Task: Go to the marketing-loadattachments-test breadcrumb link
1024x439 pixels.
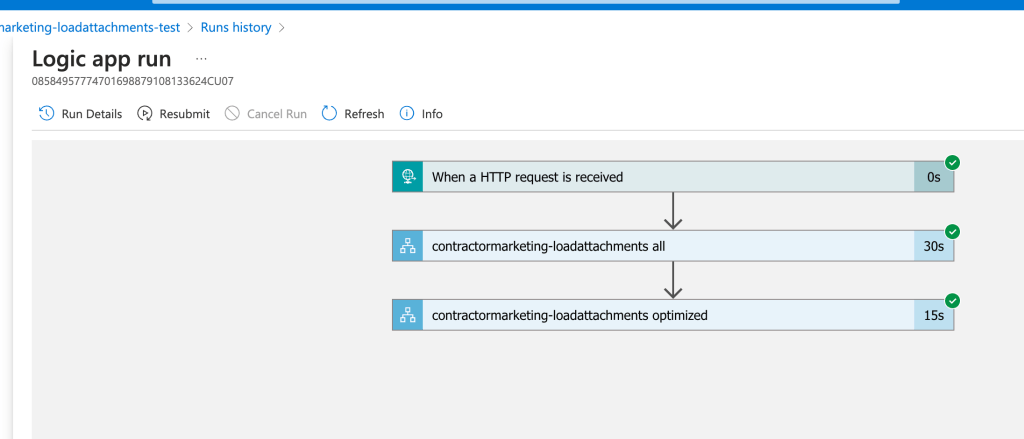Action: (x=90, y=27)
